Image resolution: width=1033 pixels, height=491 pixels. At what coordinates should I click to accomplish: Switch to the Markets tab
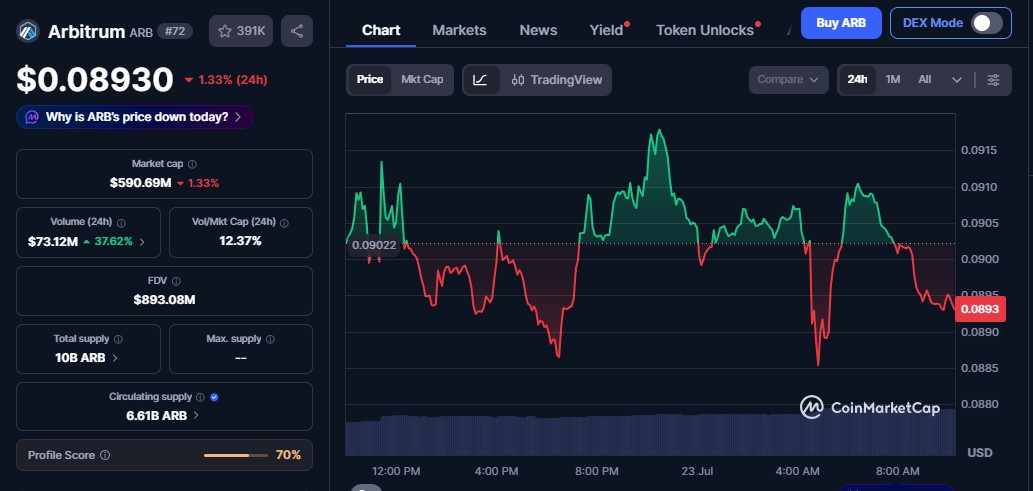tap(459, 30)
